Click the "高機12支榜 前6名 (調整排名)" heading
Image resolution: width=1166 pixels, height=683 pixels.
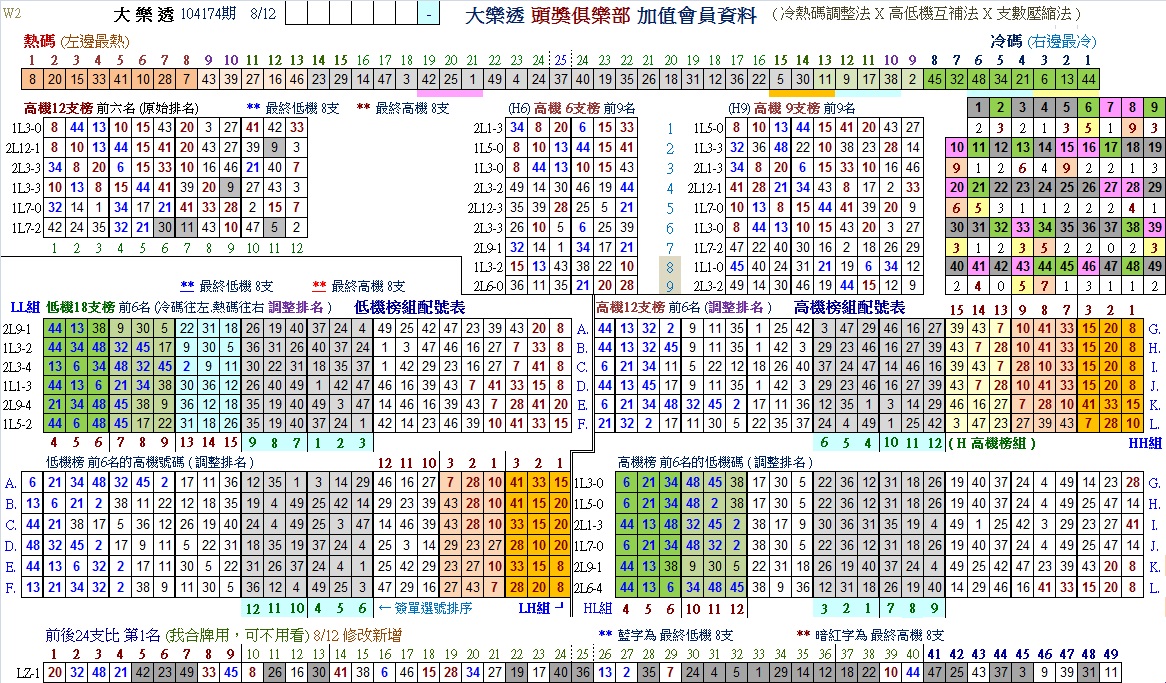[683, 307]
